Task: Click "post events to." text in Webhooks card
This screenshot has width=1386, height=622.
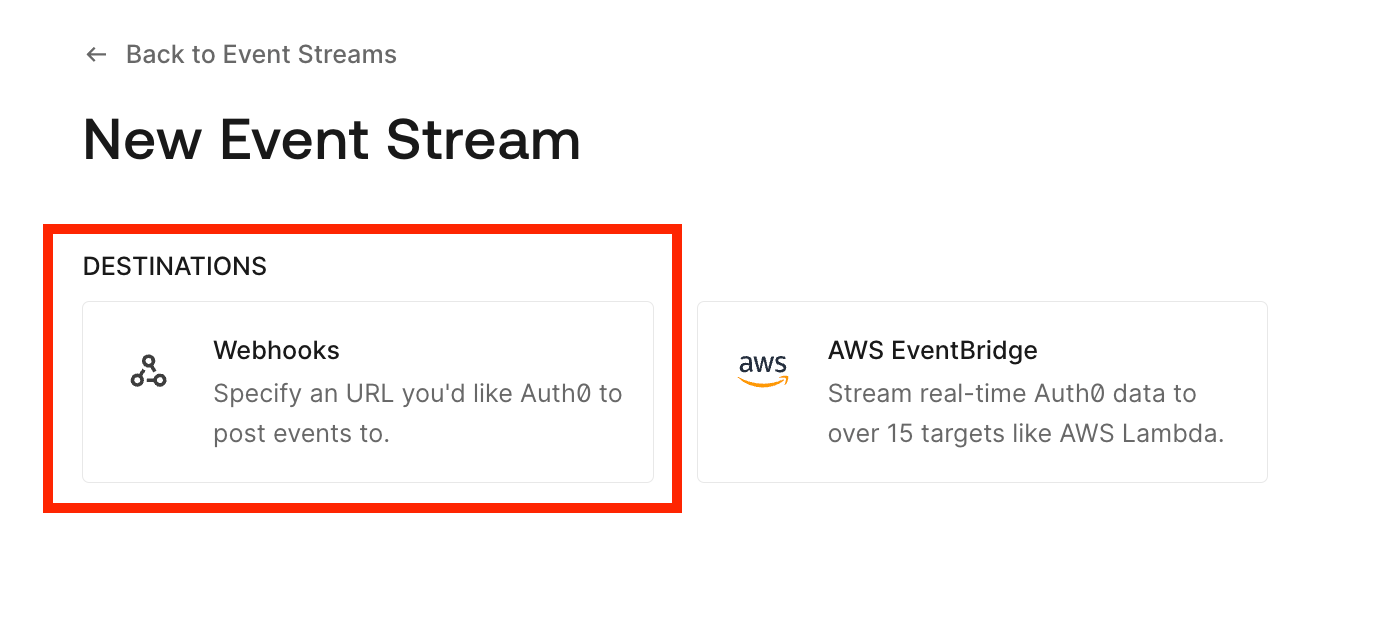Action: click(x=301, y=435)
